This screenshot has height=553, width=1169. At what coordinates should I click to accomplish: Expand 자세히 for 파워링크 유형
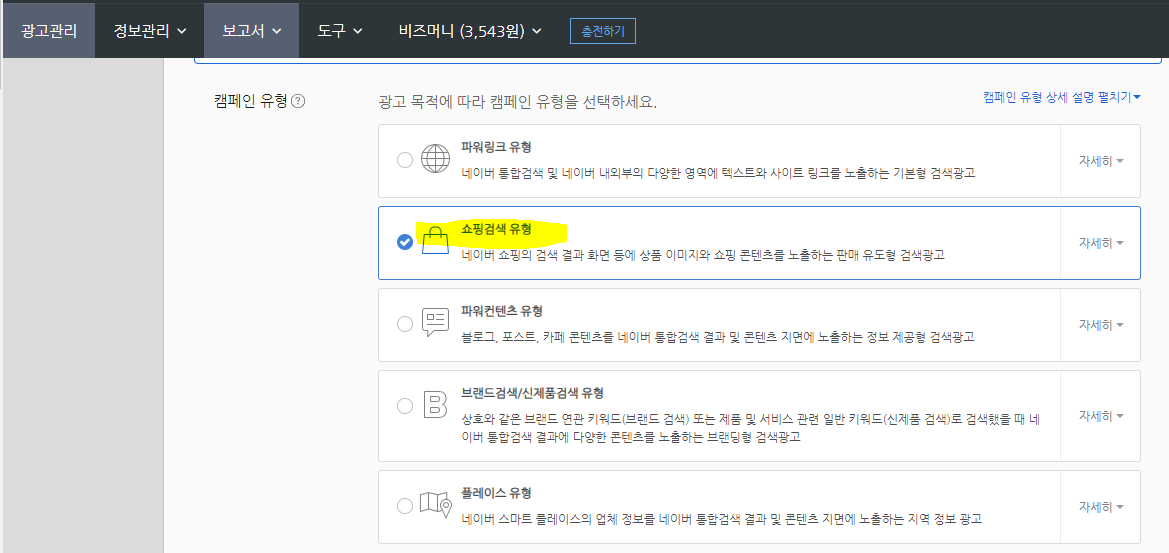[x=1100, y=160]
